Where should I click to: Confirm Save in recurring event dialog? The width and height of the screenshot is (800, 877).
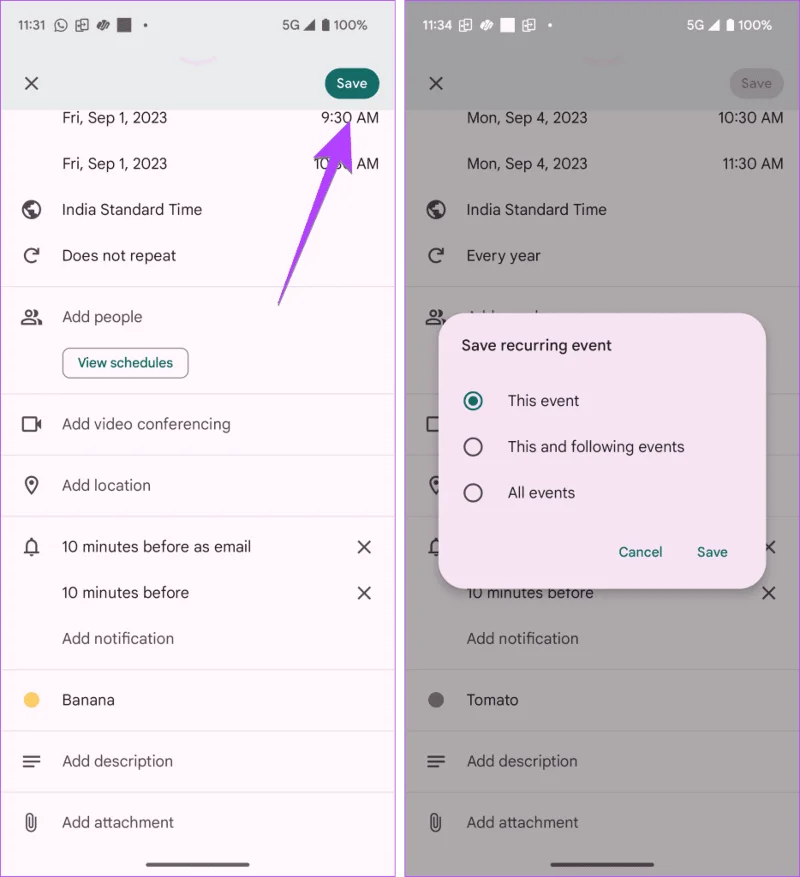point(712,552)
